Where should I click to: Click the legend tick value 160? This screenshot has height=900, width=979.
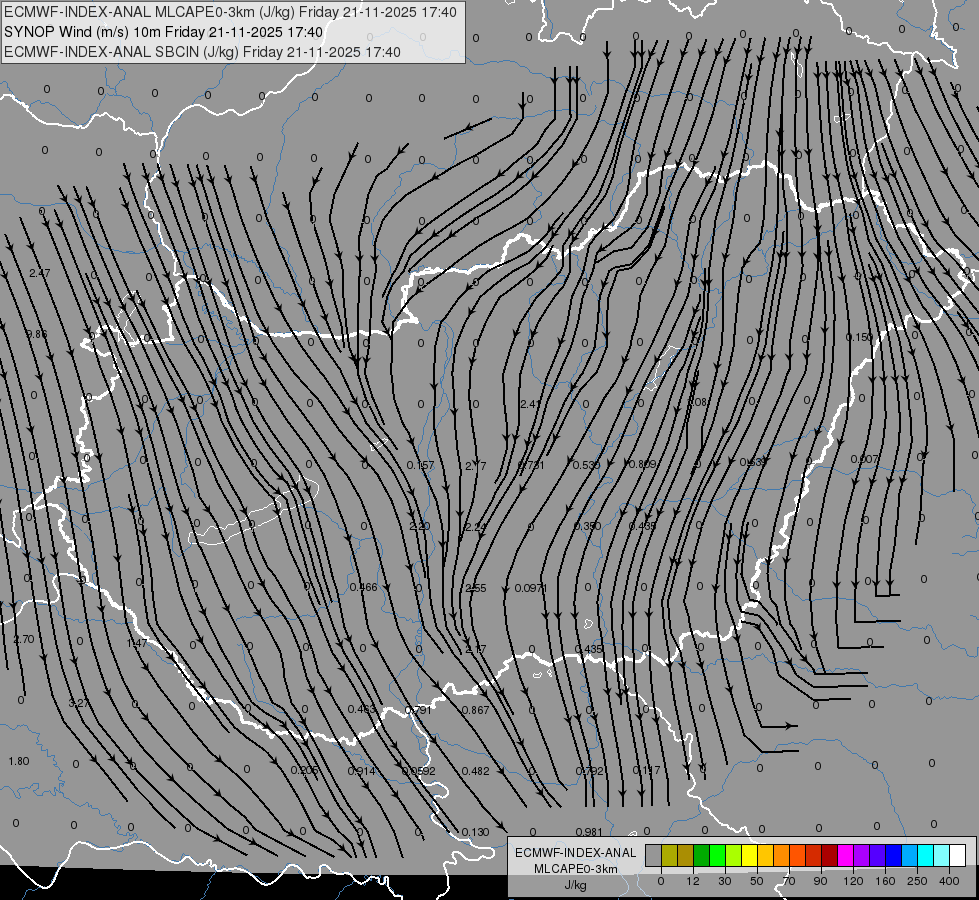(885, 881)
